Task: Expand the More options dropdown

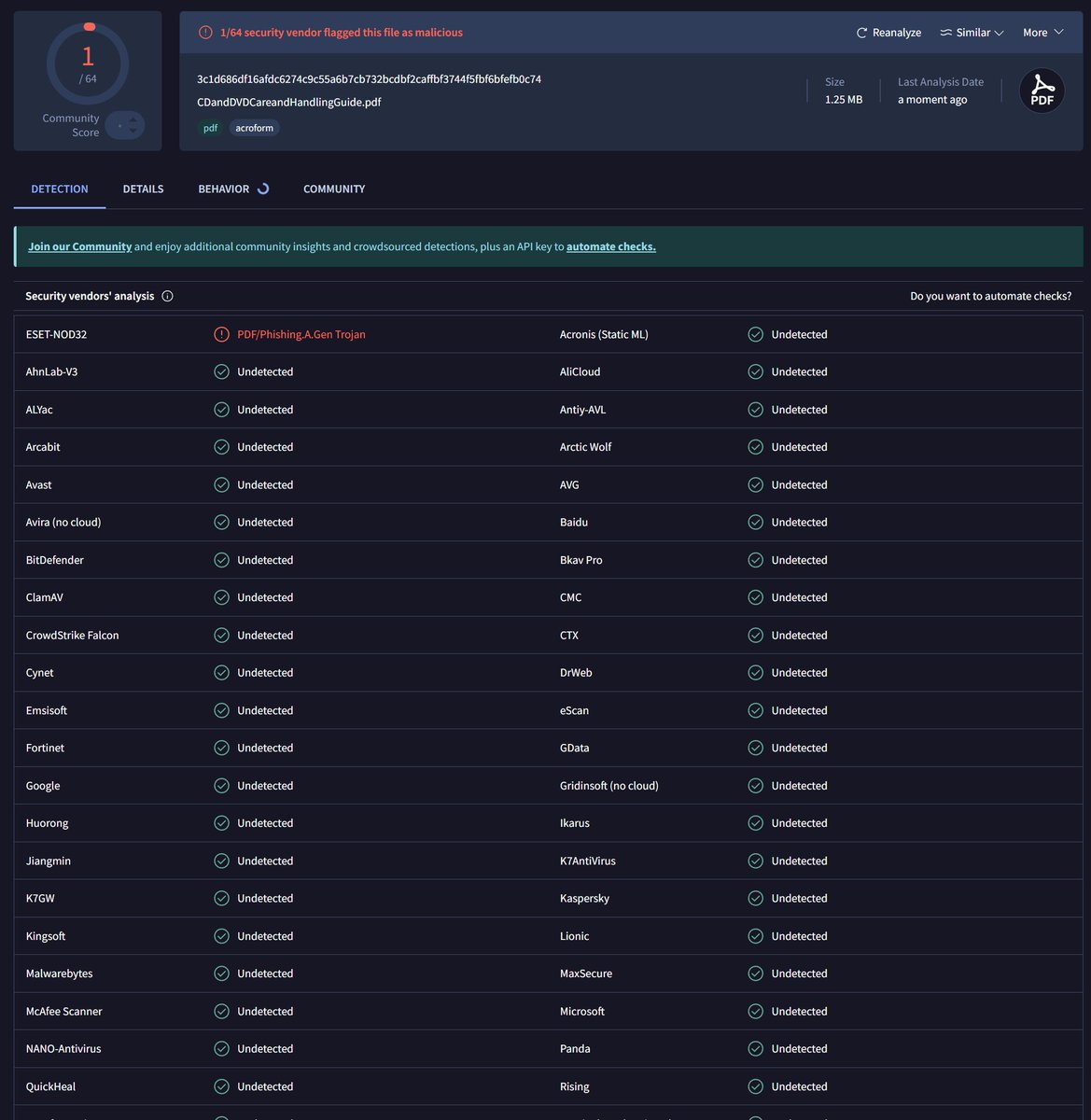Action: [x=1042, y=33]
